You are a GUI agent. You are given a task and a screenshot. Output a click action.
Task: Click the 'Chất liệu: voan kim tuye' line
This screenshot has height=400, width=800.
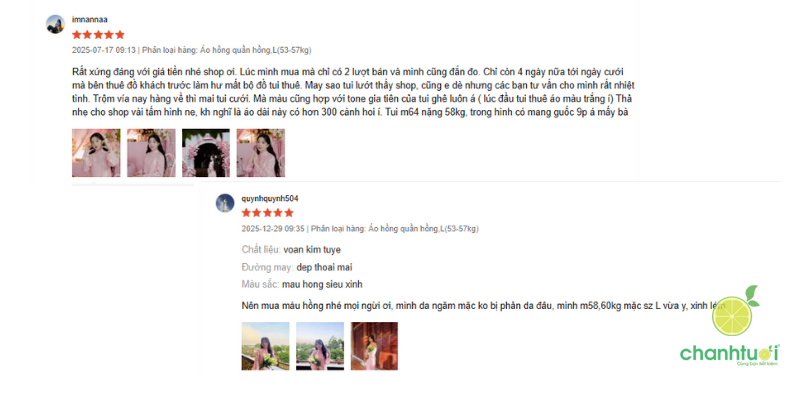(291, 249)
